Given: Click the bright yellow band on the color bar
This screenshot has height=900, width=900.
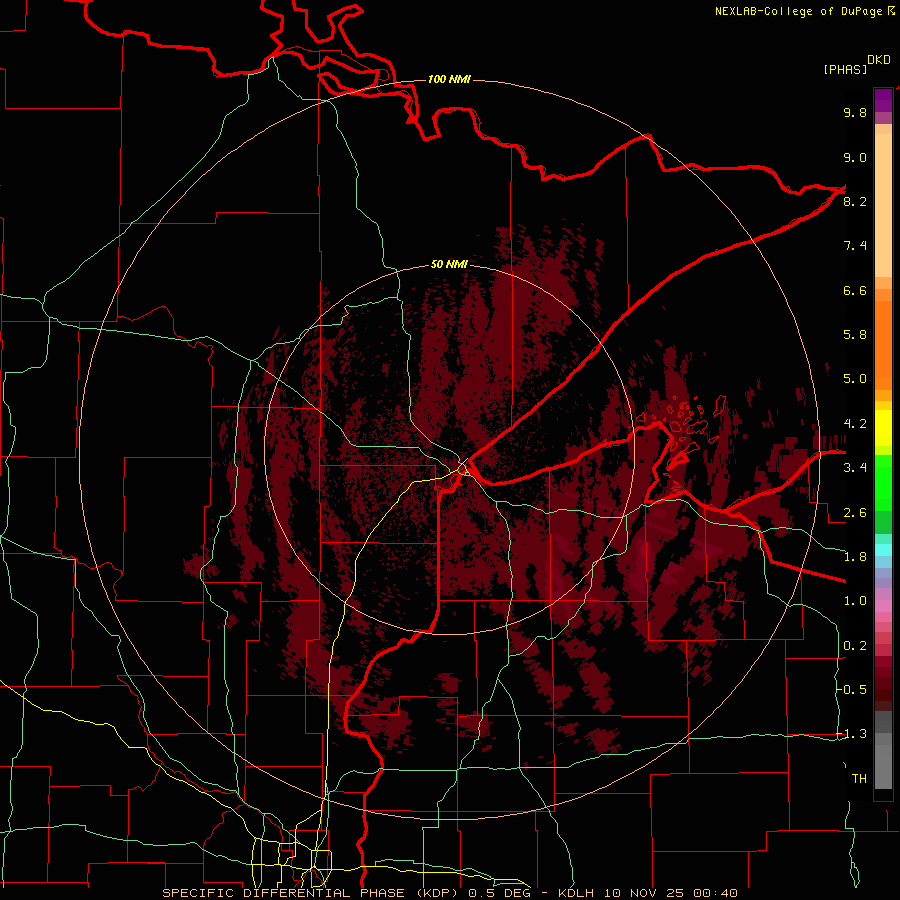Looking at the screenshot, I should (x=883, y=428).
